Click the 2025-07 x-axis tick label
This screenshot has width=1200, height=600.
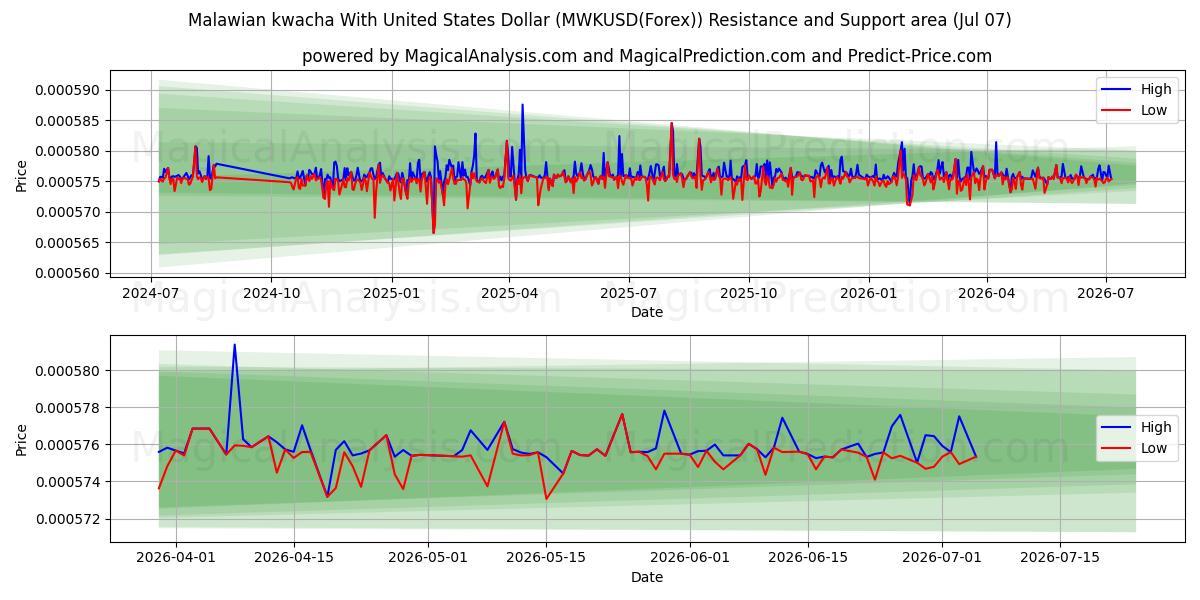point(628,294)
